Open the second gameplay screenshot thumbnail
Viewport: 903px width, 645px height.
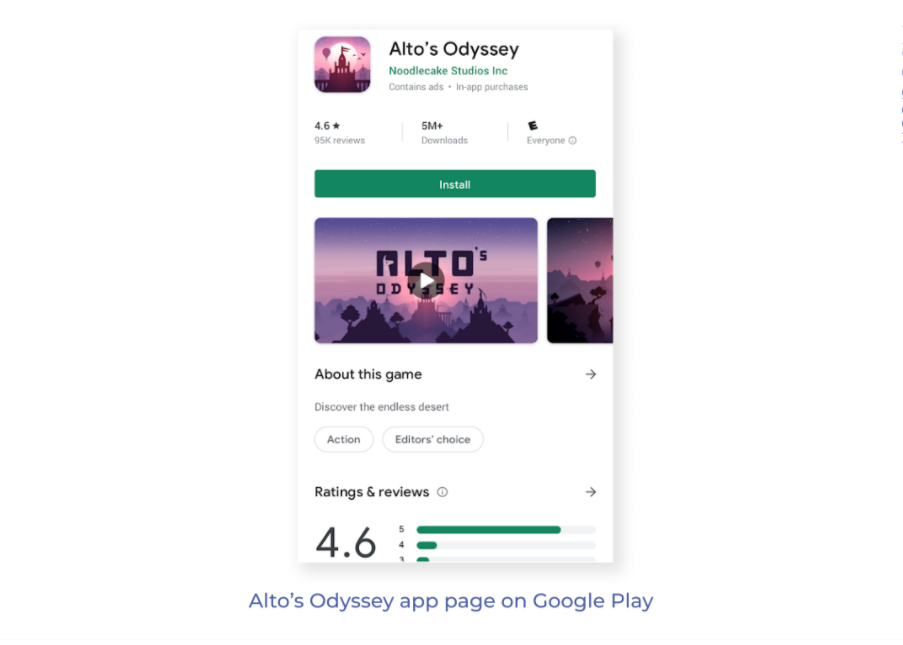point(580,280)
